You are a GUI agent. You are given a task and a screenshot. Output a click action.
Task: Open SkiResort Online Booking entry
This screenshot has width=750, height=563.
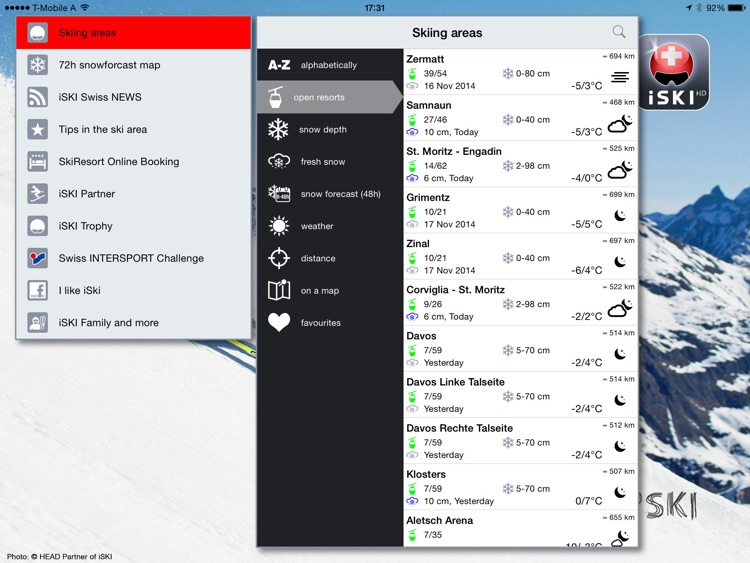point(133,162)
